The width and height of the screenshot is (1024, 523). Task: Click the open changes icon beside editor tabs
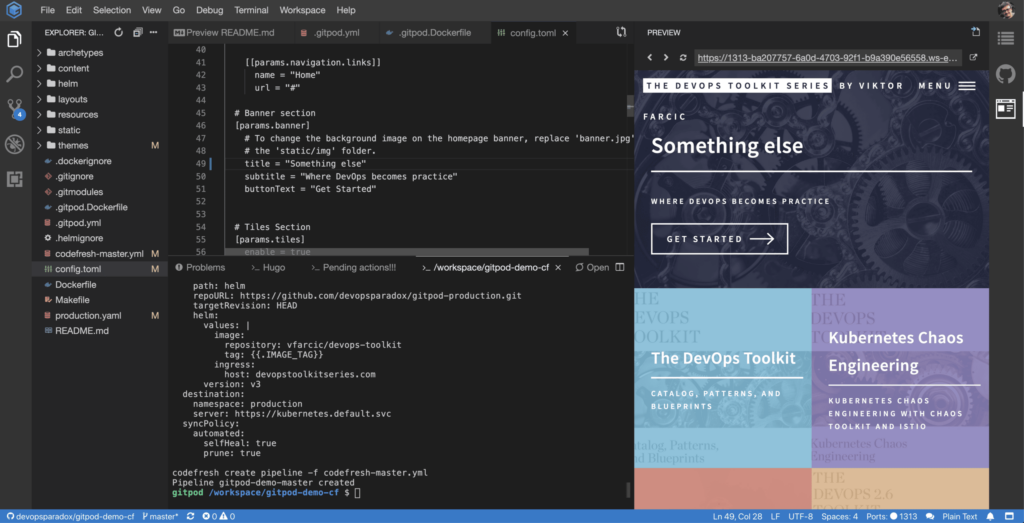click(621, 31)
